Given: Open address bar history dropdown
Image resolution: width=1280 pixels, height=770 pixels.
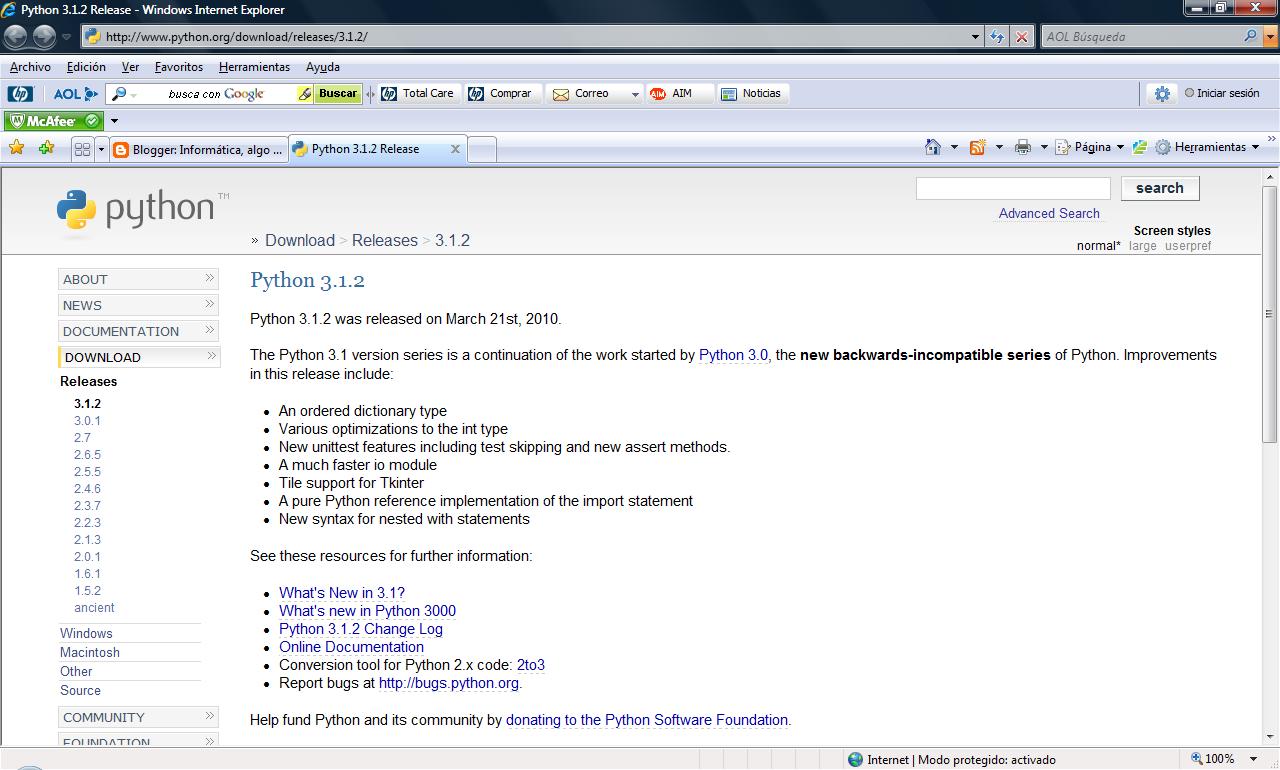Looking at the screenshot, I should pos(976,37).
